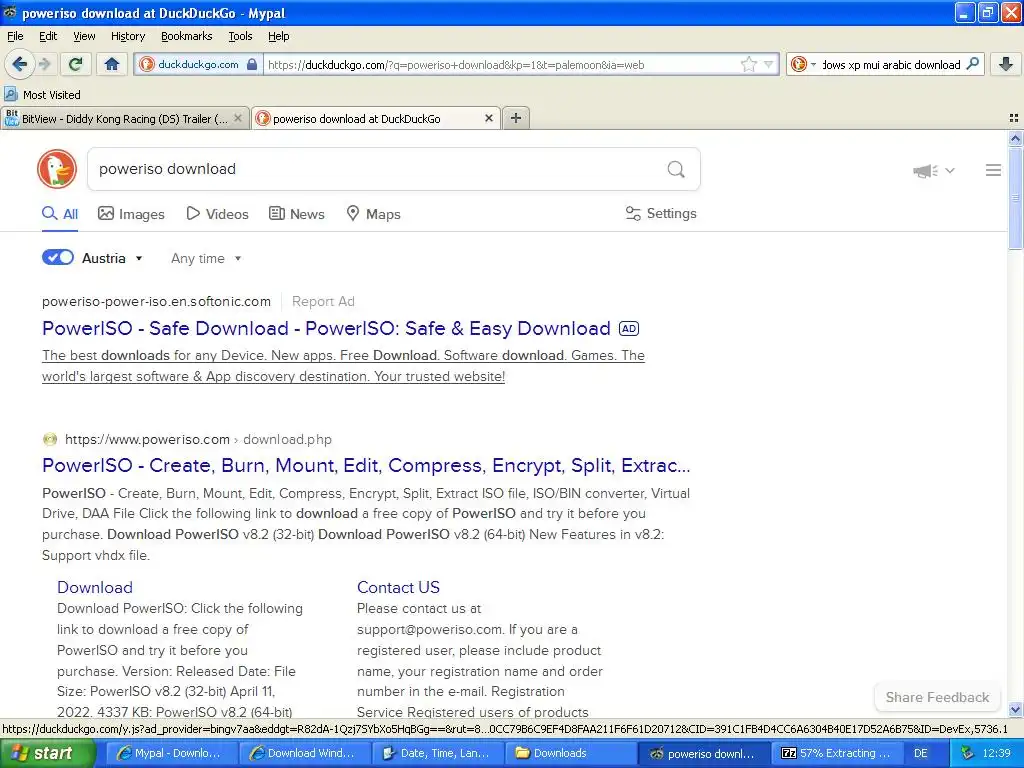Go back using the browser back arrow
1024x768 pixels.
point(20,64)
